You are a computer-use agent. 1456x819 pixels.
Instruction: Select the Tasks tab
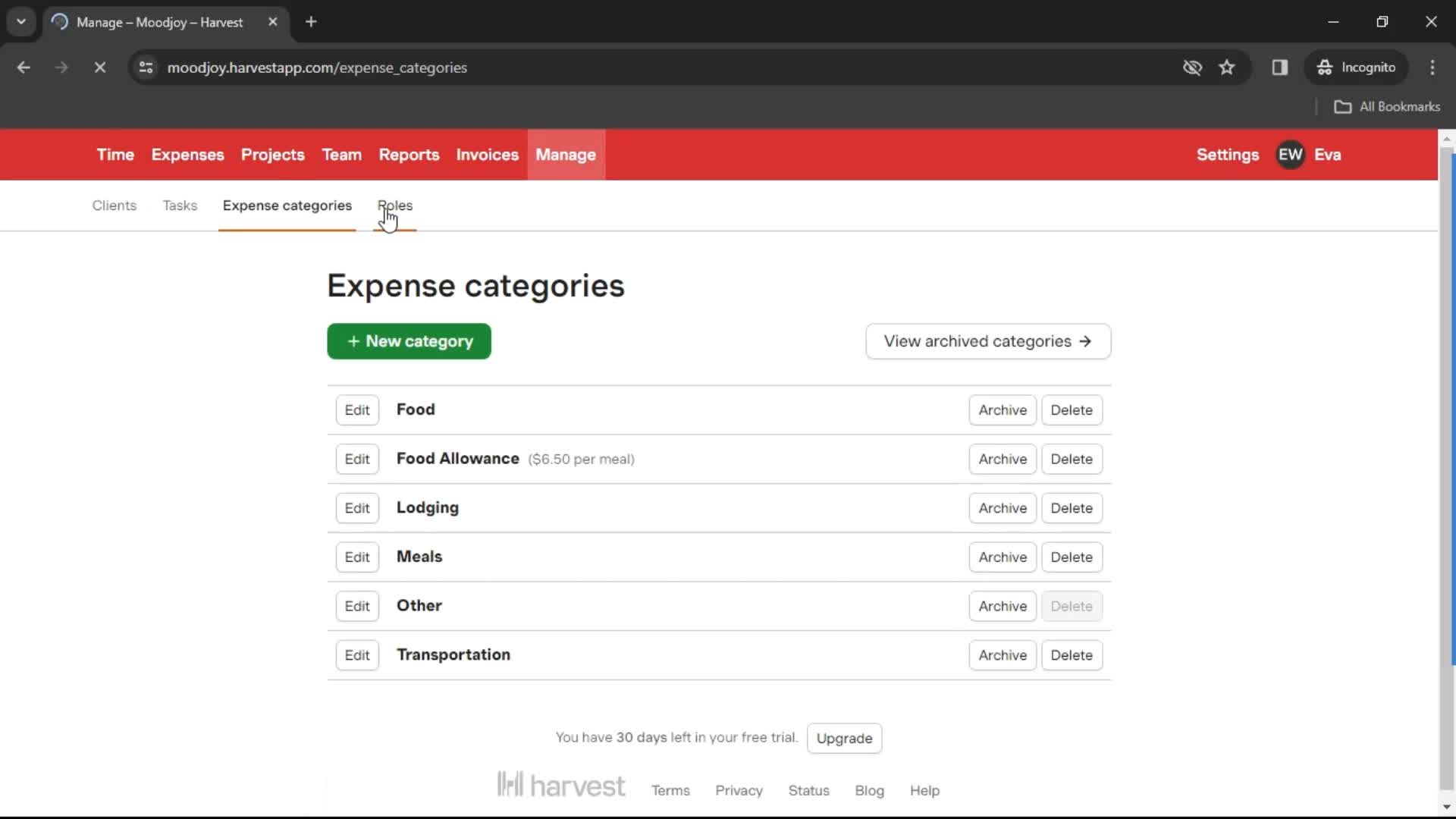tap(179, 205)
